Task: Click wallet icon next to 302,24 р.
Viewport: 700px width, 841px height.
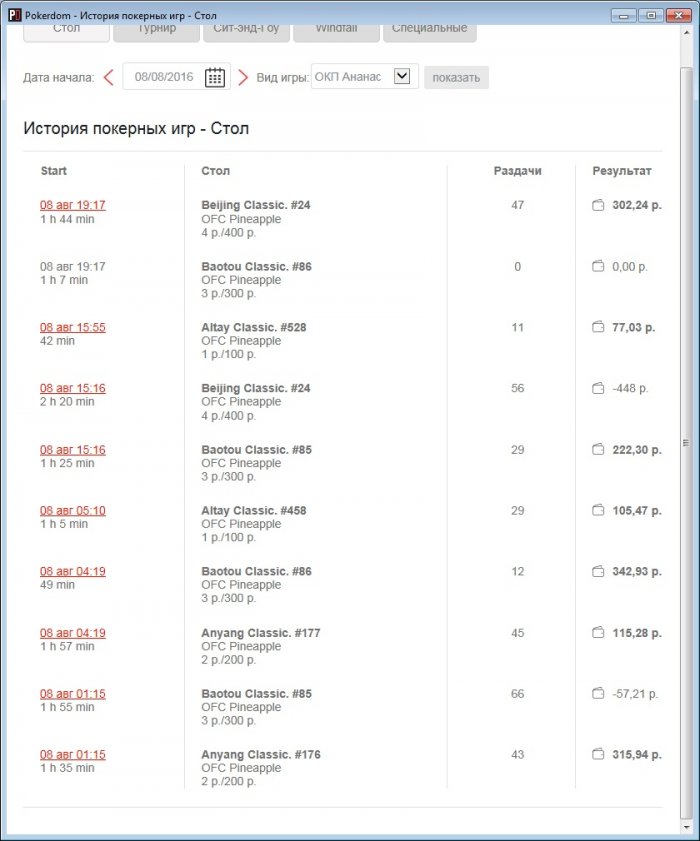Action: pos(598,205)
